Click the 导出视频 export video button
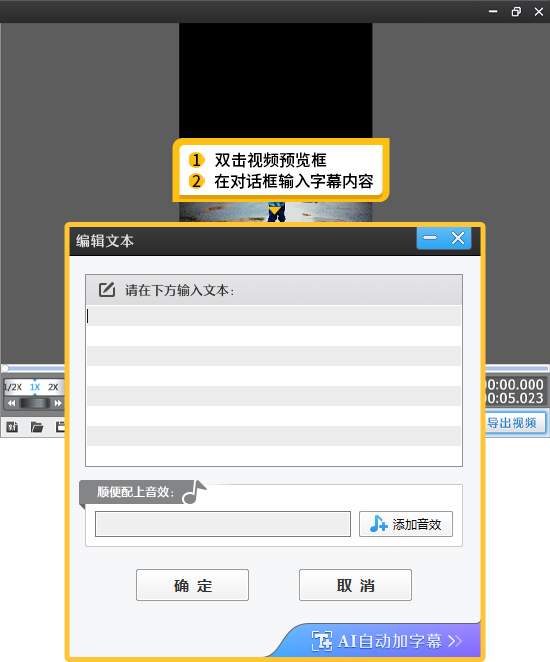 click(515, 423)
